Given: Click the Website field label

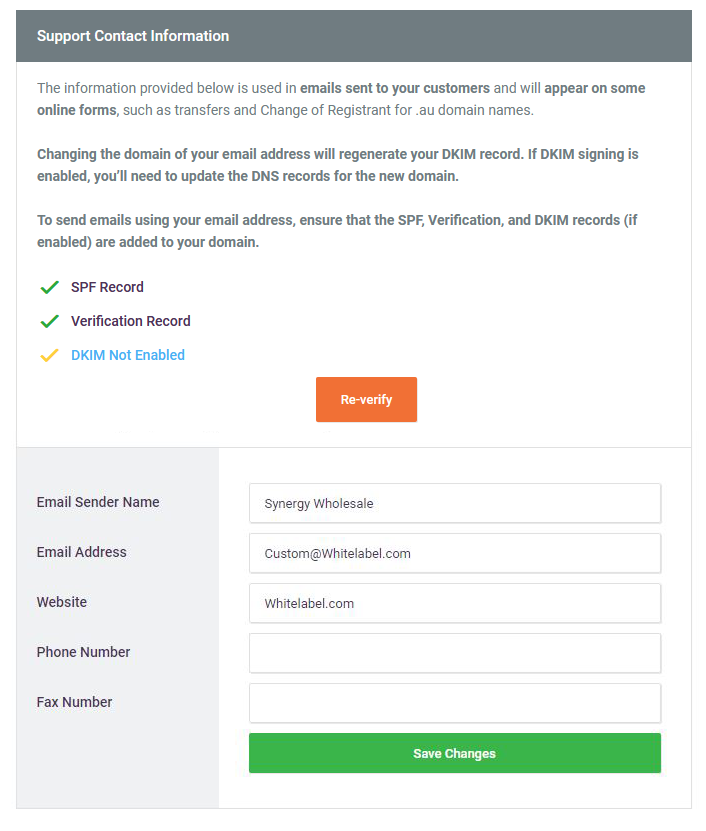Looking at the screenshot, I should [x=62, y=602].
